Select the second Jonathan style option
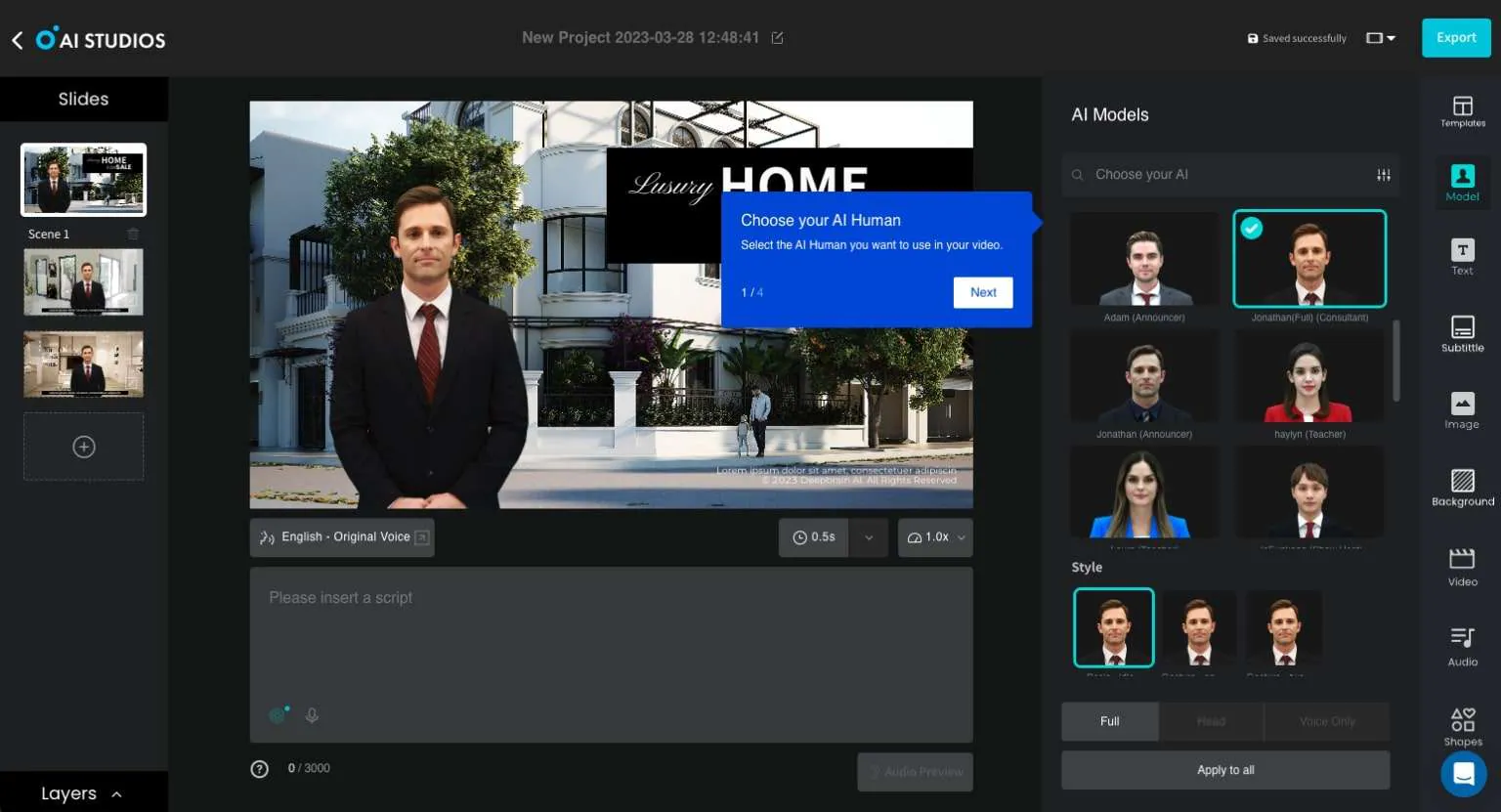Image resolution: width=1501 pixels, height=812 pixels. pyautogui.click(x=1198, y=628)
